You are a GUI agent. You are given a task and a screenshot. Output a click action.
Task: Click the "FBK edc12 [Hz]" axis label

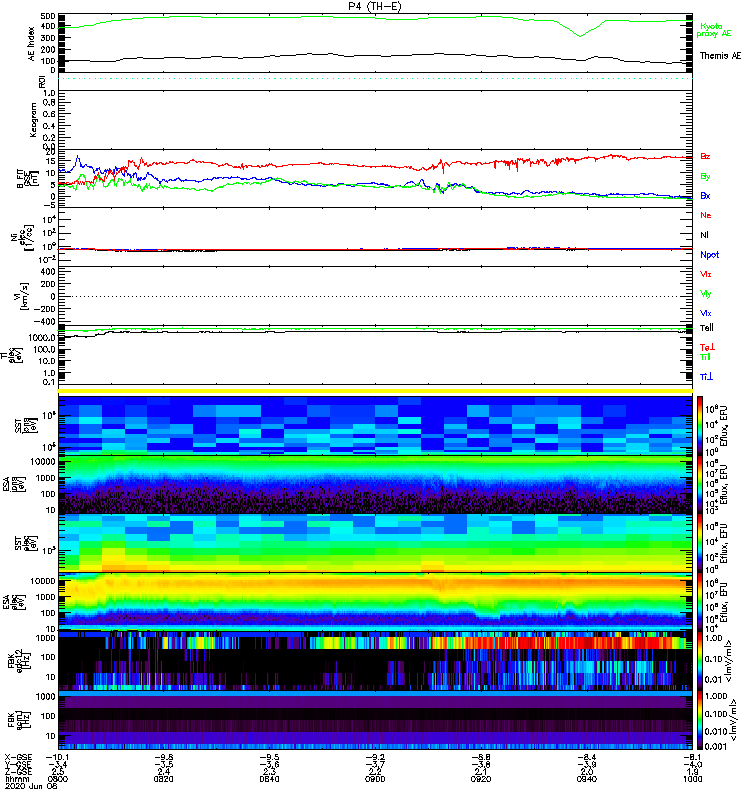pyautogui.click(x=20, y=661)
